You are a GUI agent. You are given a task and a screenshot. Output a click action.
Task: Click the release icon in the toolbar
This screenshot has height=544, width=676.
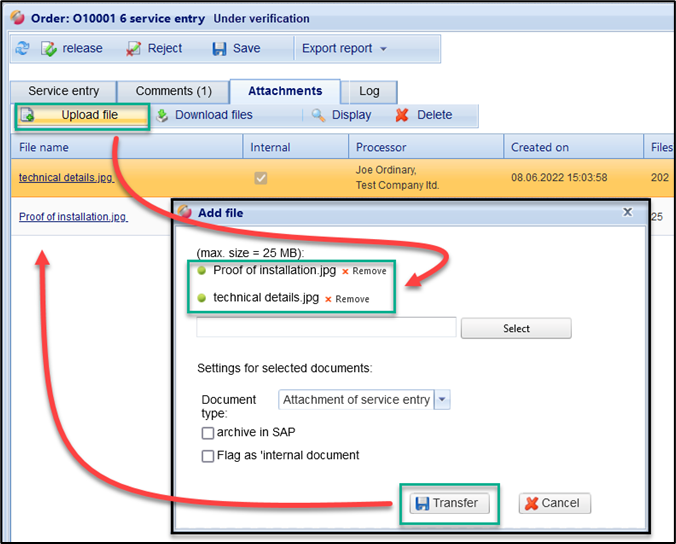50,48
